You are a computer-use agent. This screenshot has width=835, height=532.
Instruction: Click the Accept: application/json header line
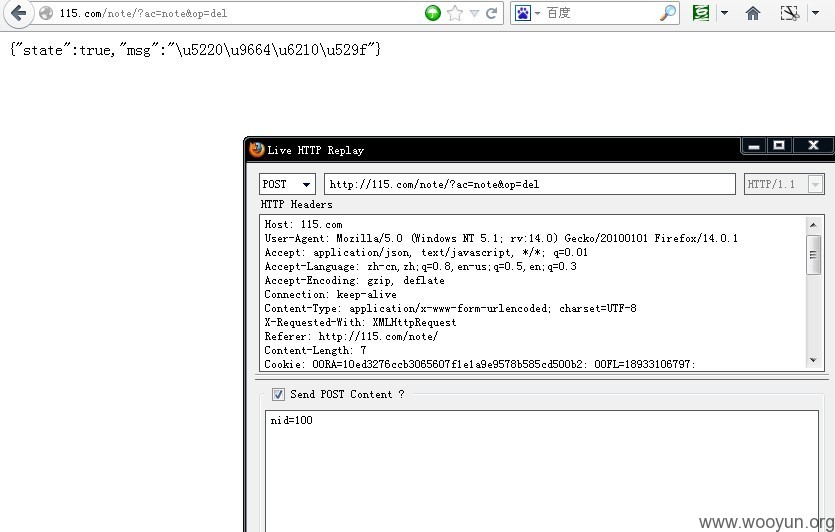tap(426, 252)
